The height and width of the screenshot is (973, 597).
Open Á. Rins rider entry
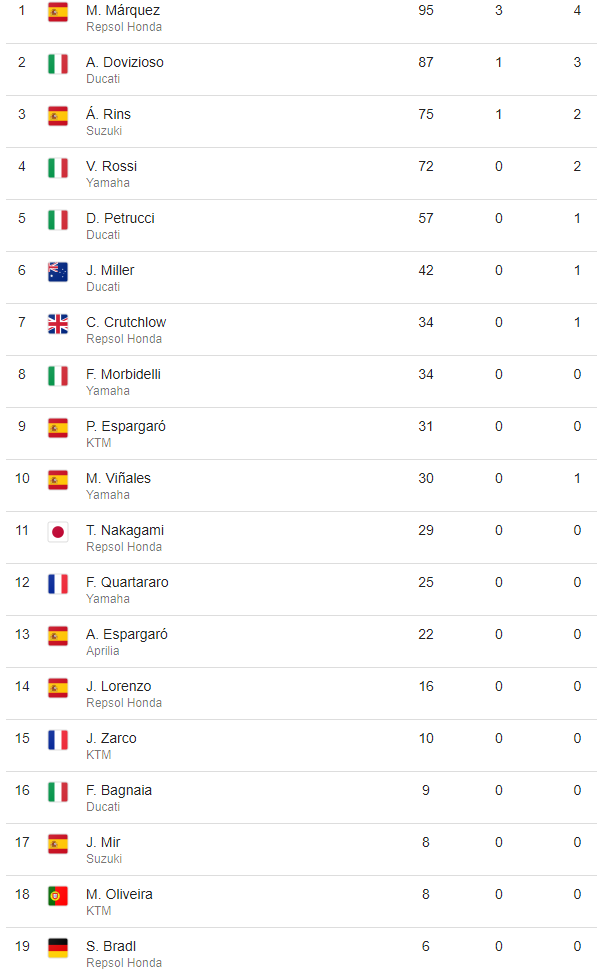[109, 114]
